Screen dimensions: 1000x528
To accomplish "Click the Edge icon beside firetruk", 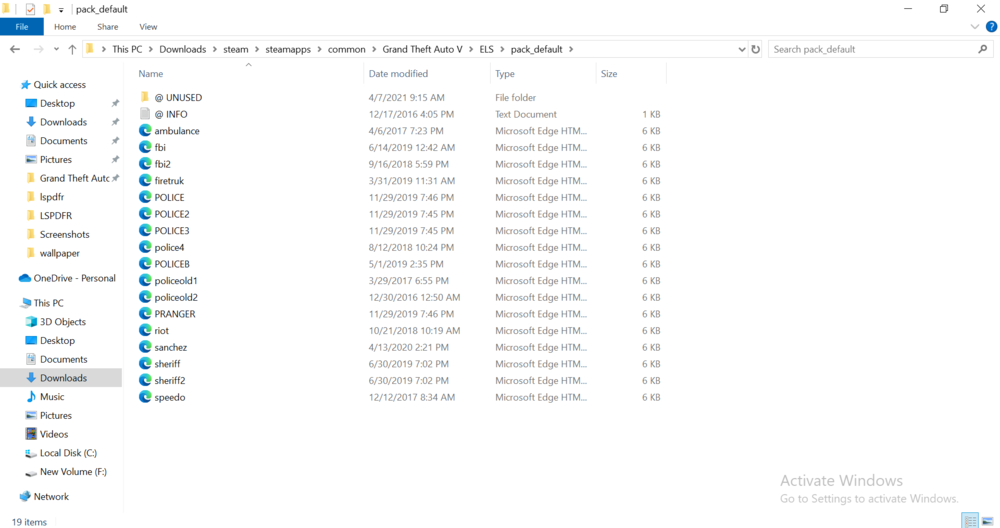I will click(145, 180).
